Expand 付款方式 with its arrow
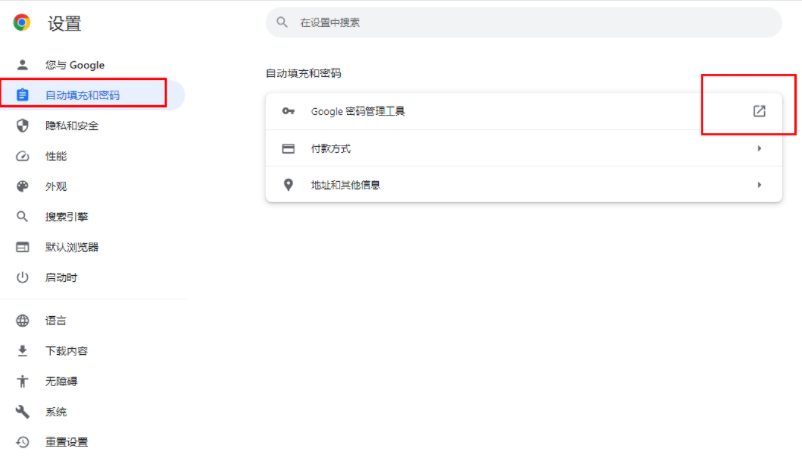The width and height of the screenshot is (802, 461). pos(760,148)
